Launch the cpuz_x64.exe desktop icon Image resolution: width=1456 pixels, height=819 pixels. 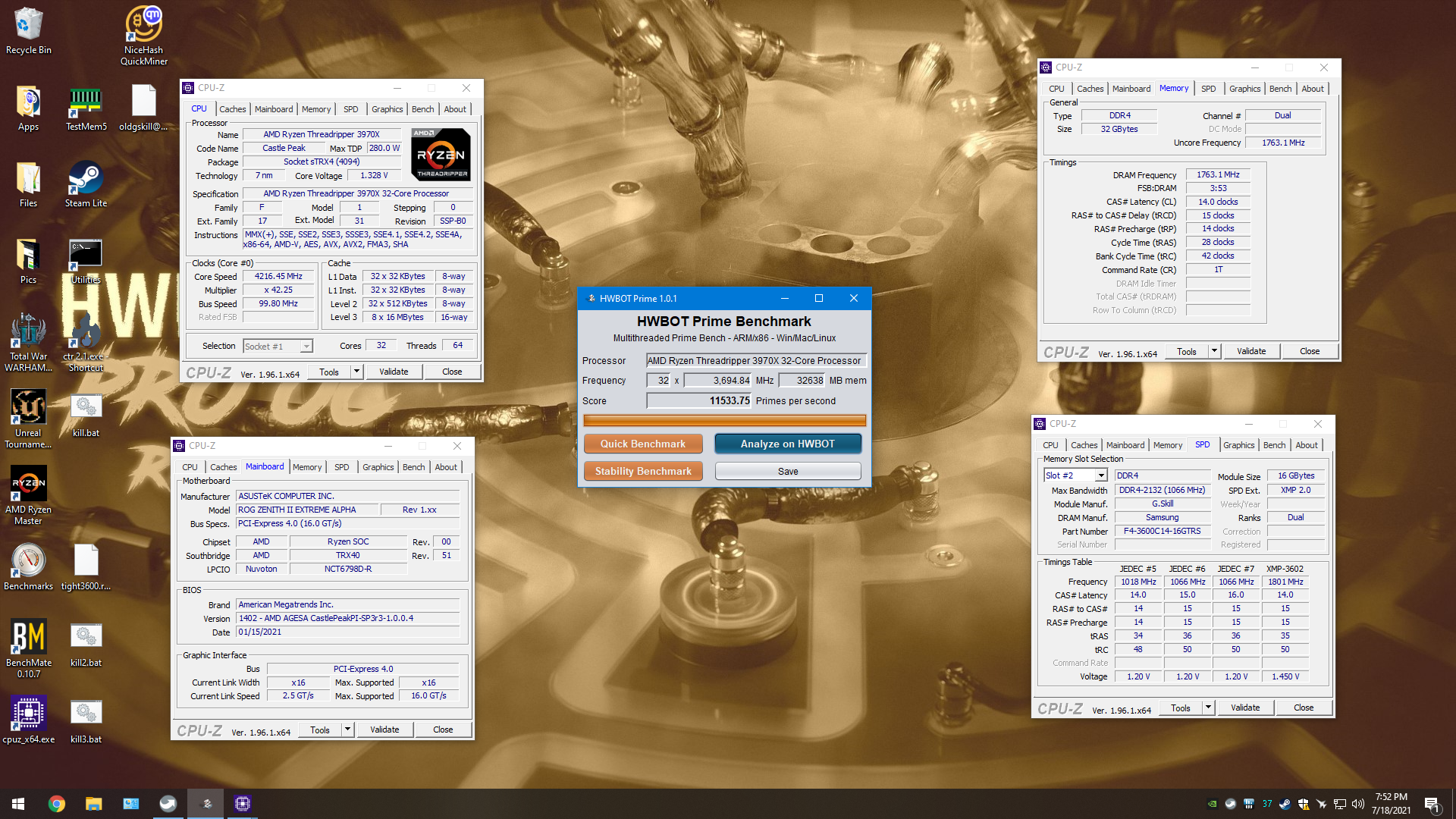click(x=28, y=720)
